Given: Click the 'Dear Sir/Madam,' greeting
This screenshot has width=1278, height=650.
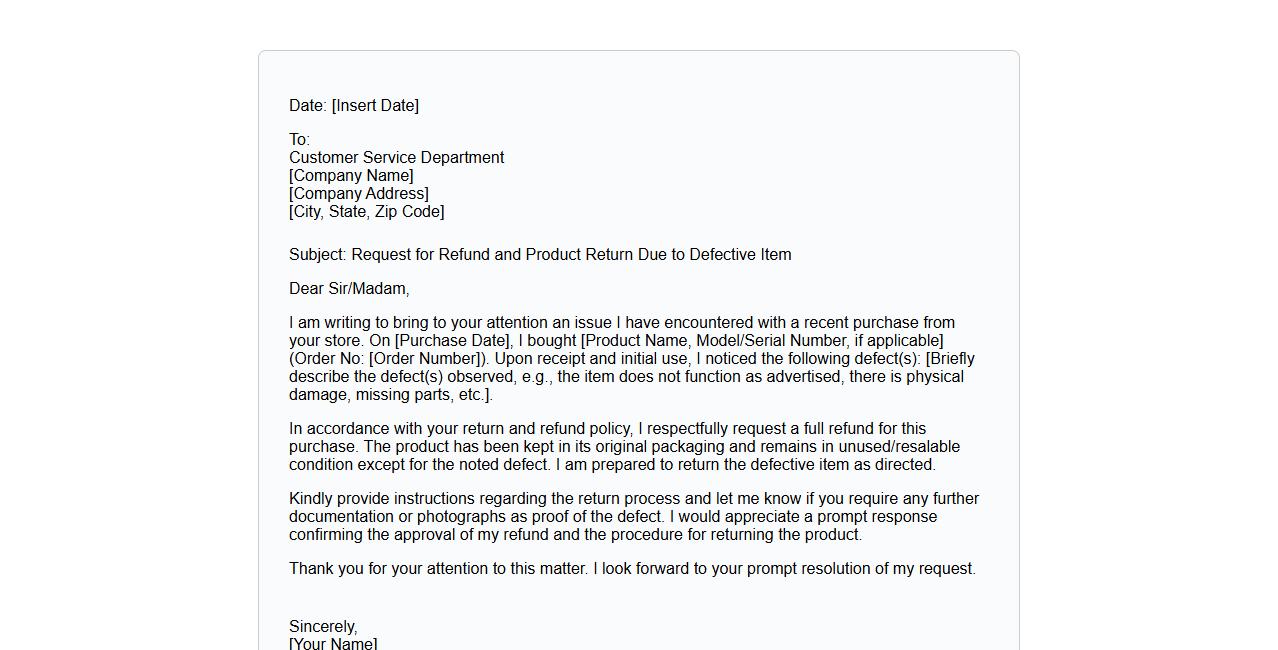Looking at the screenshot, I should point(349,289).
